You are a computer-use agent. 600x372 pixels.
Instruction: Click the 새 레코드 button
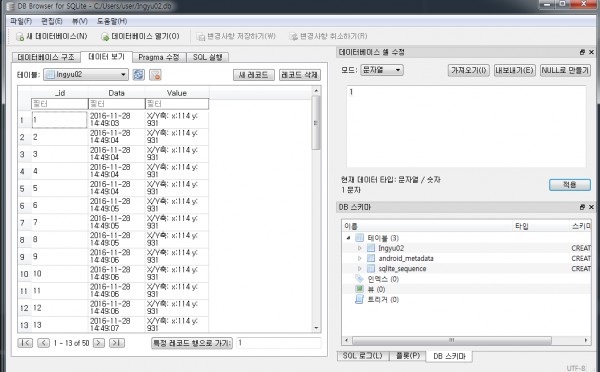(254, 75)
